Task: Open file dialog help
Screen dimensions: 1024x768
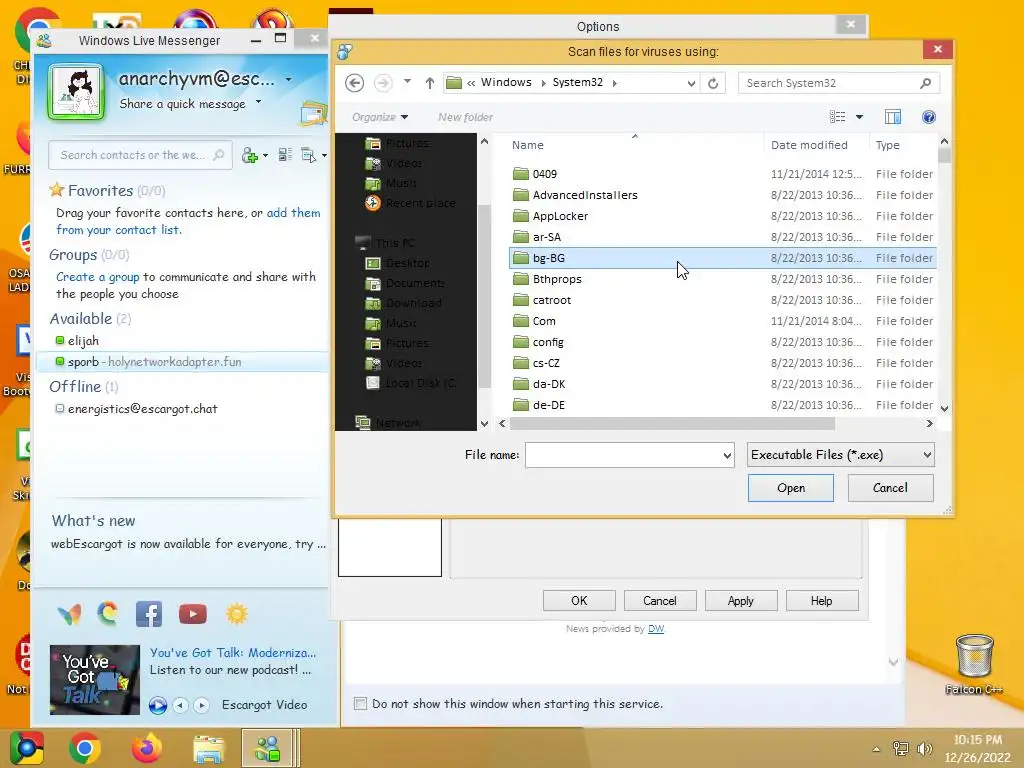Action: click(928, 117)
